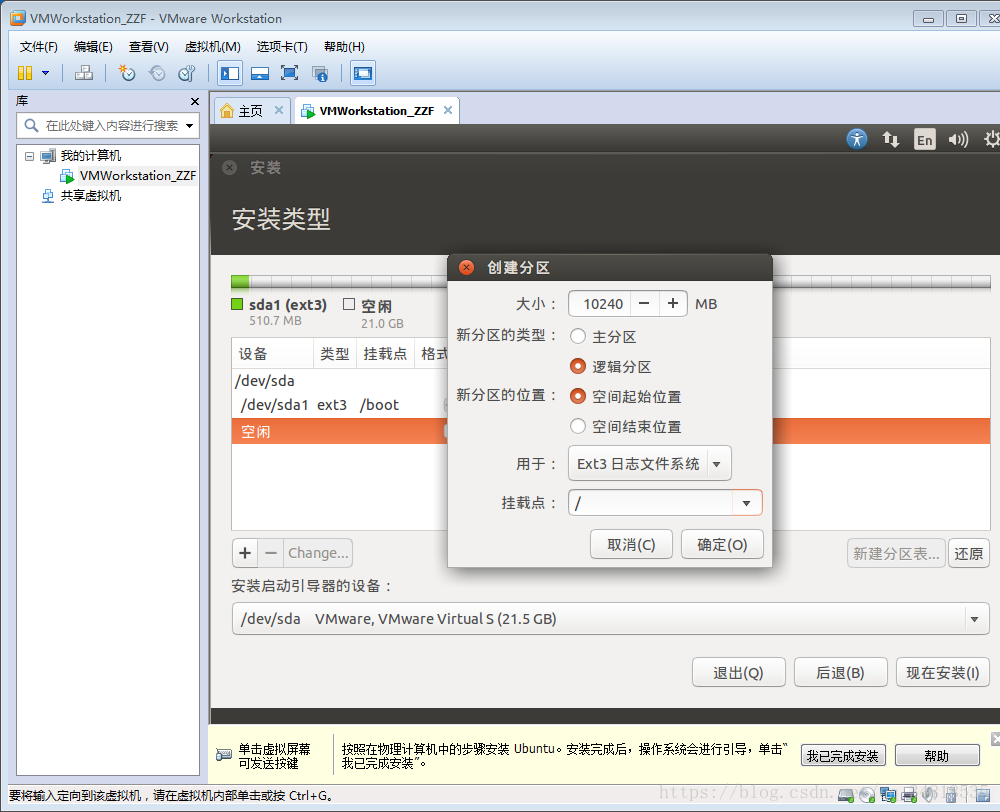
Task: Close the 主页 tab
Action: (279, 110)
